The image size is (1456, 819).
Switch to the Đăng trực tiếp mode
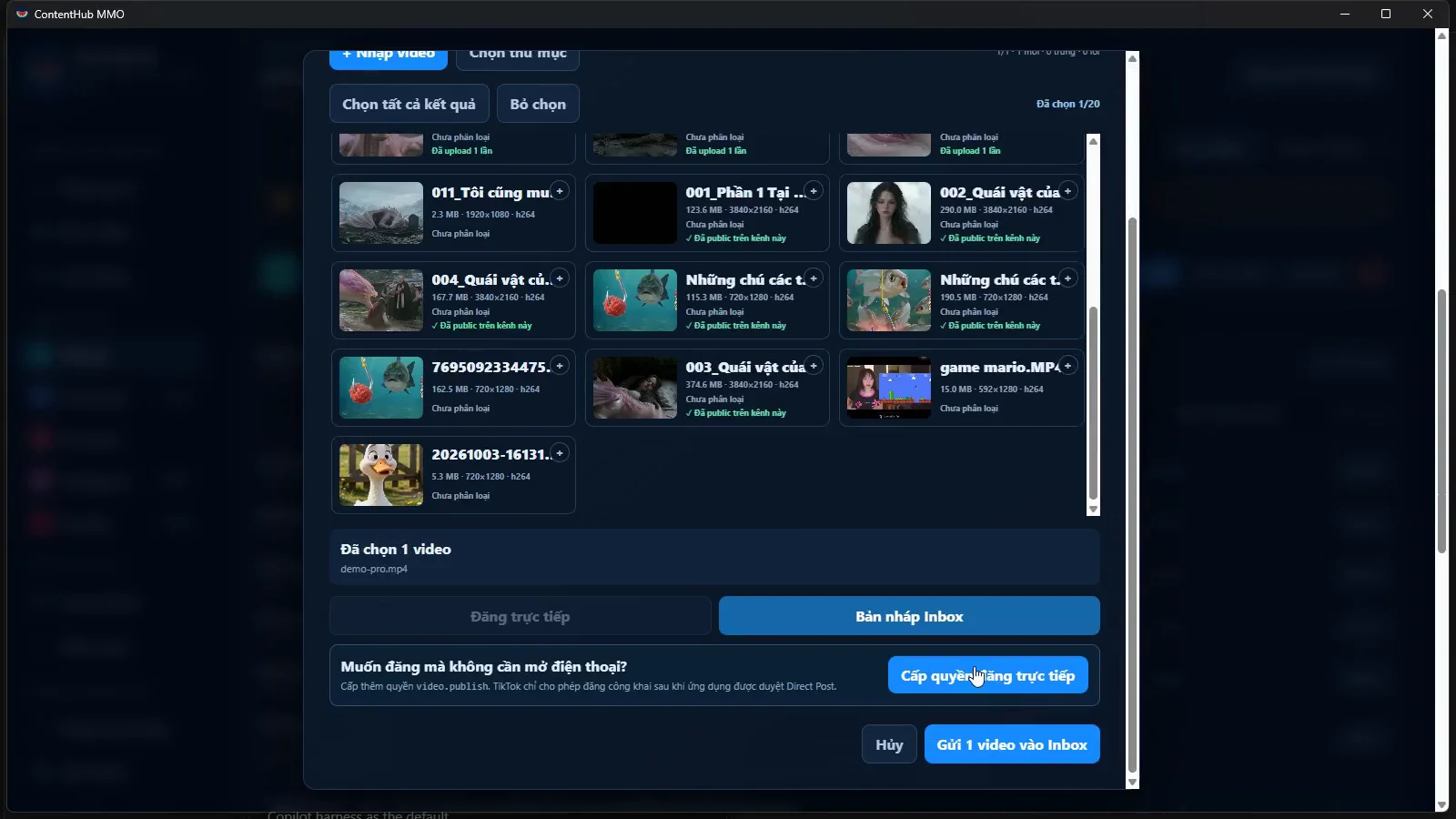click(x=521, y=616)
